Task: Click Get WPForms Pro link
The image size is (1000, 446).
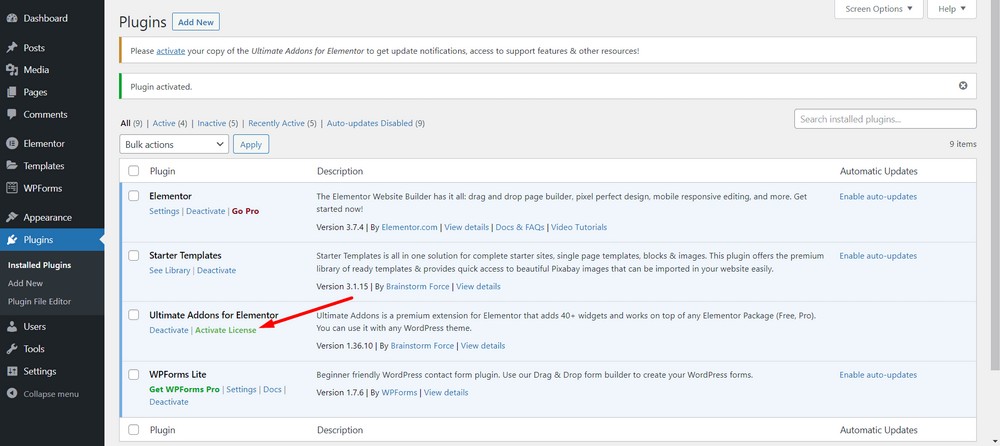Action: pyautogui.click(x=184, y=389)
